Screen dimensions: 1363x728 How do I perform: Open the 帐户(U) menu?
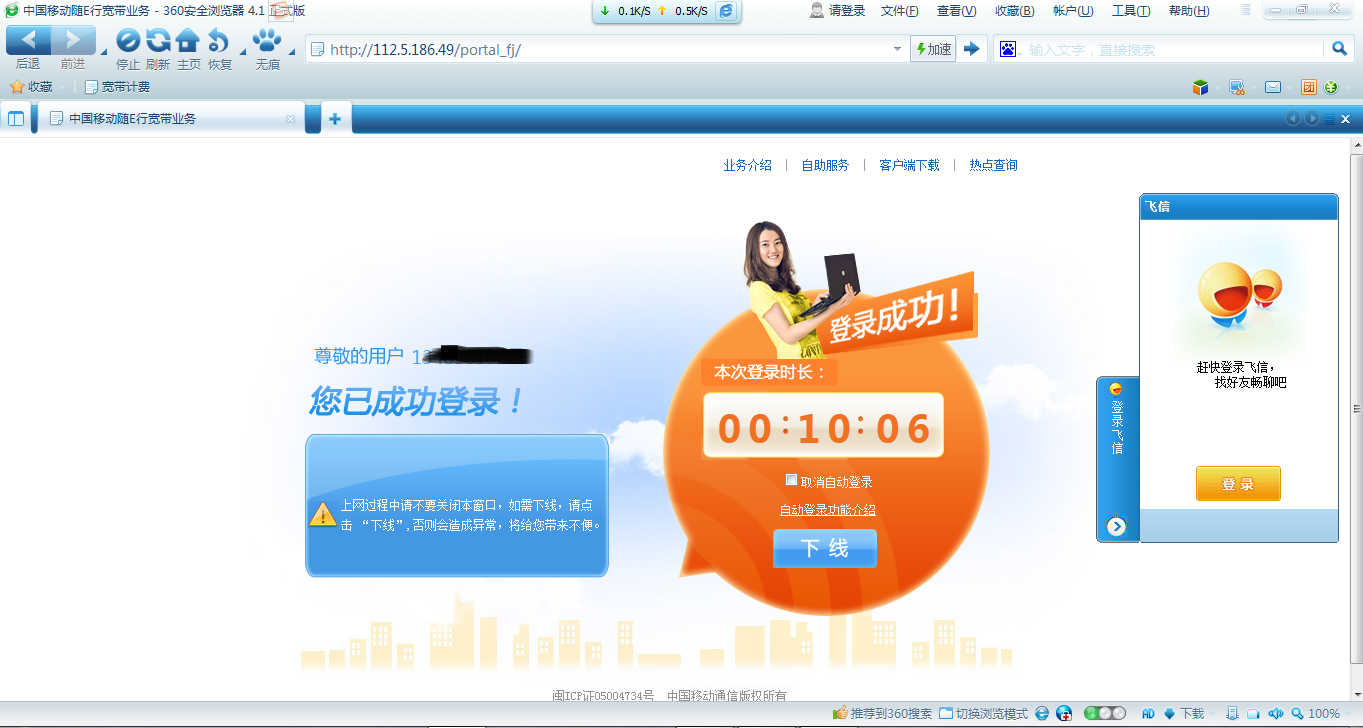pos(1072,11)
